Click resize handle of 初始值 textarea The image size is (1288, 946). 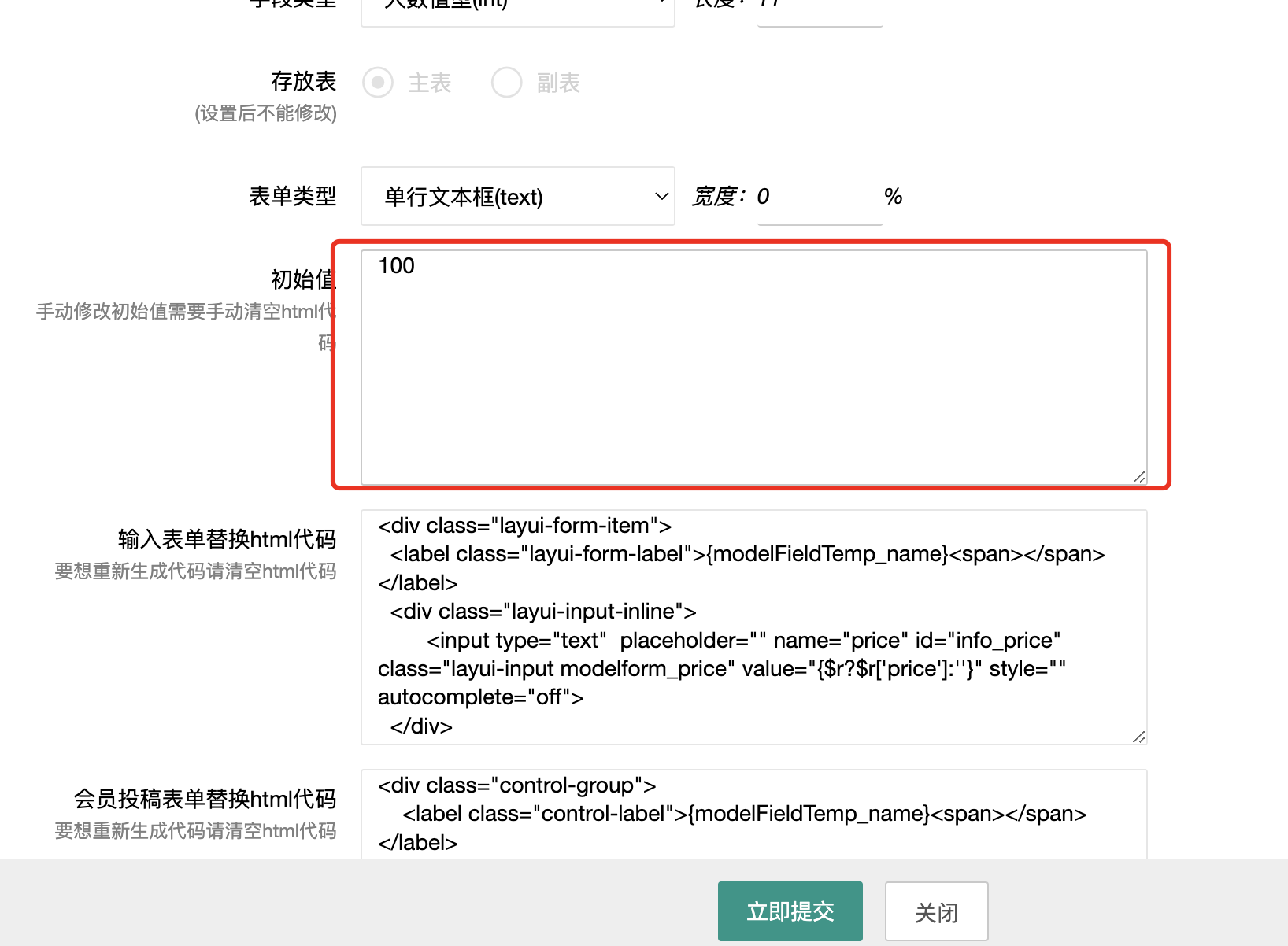click(1138, 477)
